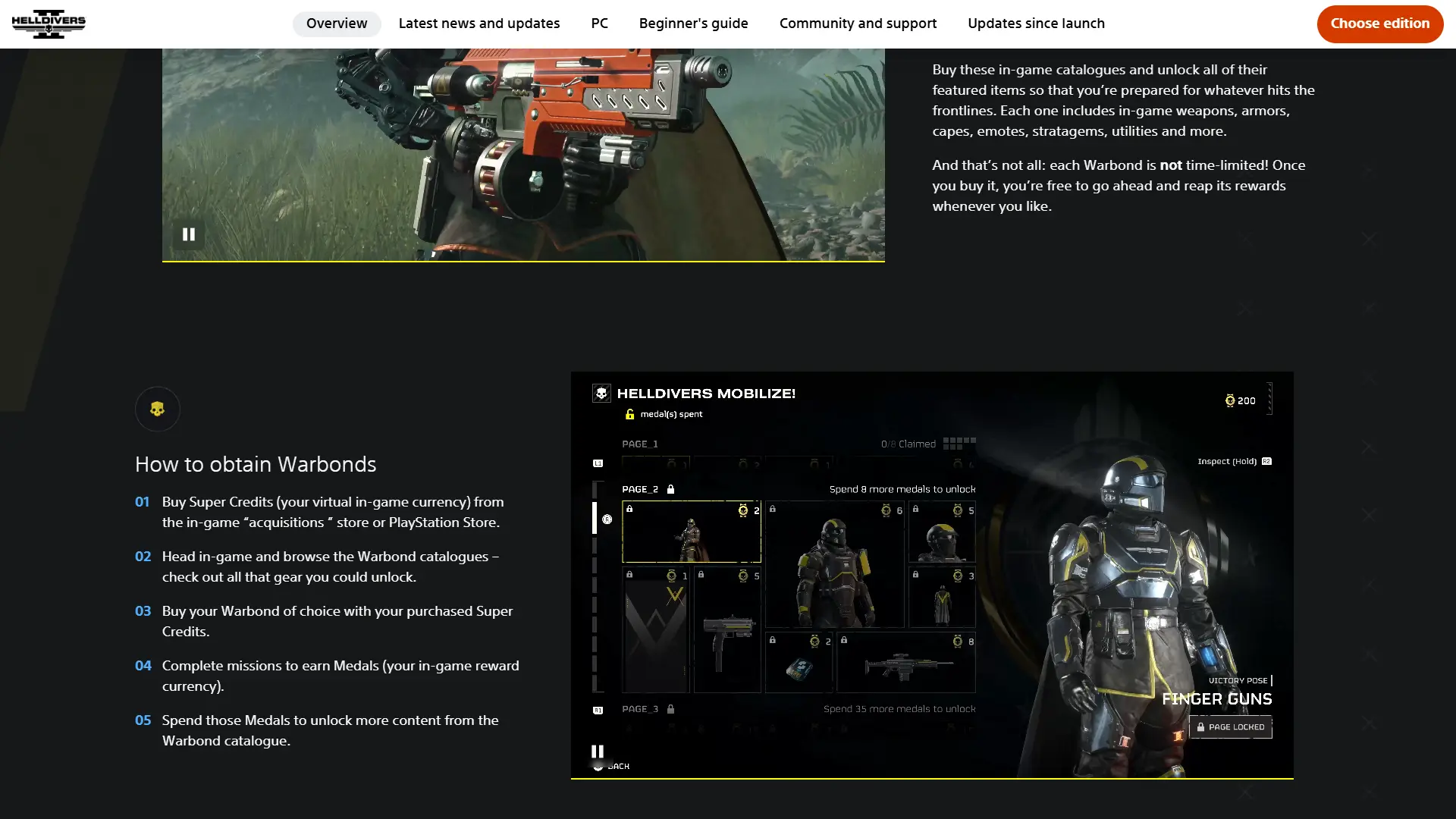Open the Overview tab

[337, 24]
